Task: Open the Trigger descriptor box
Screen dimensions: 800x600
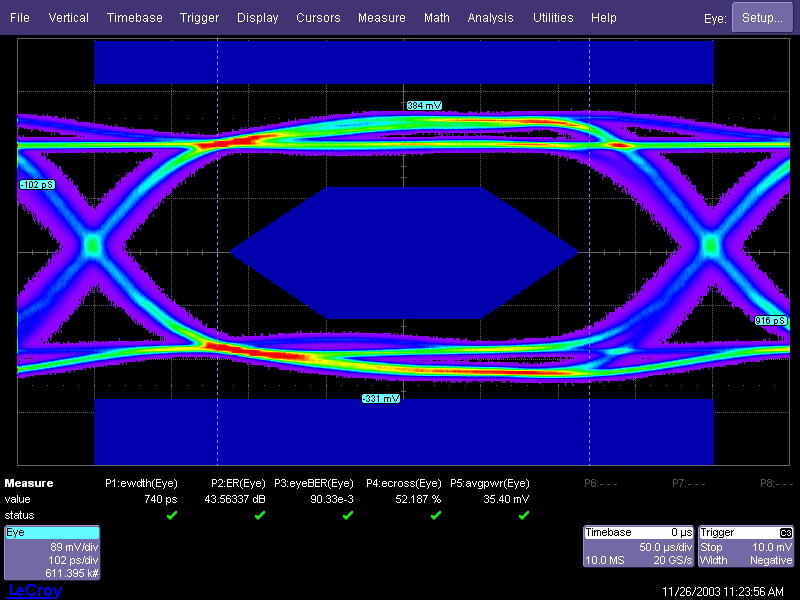Action: pos(747,547)
